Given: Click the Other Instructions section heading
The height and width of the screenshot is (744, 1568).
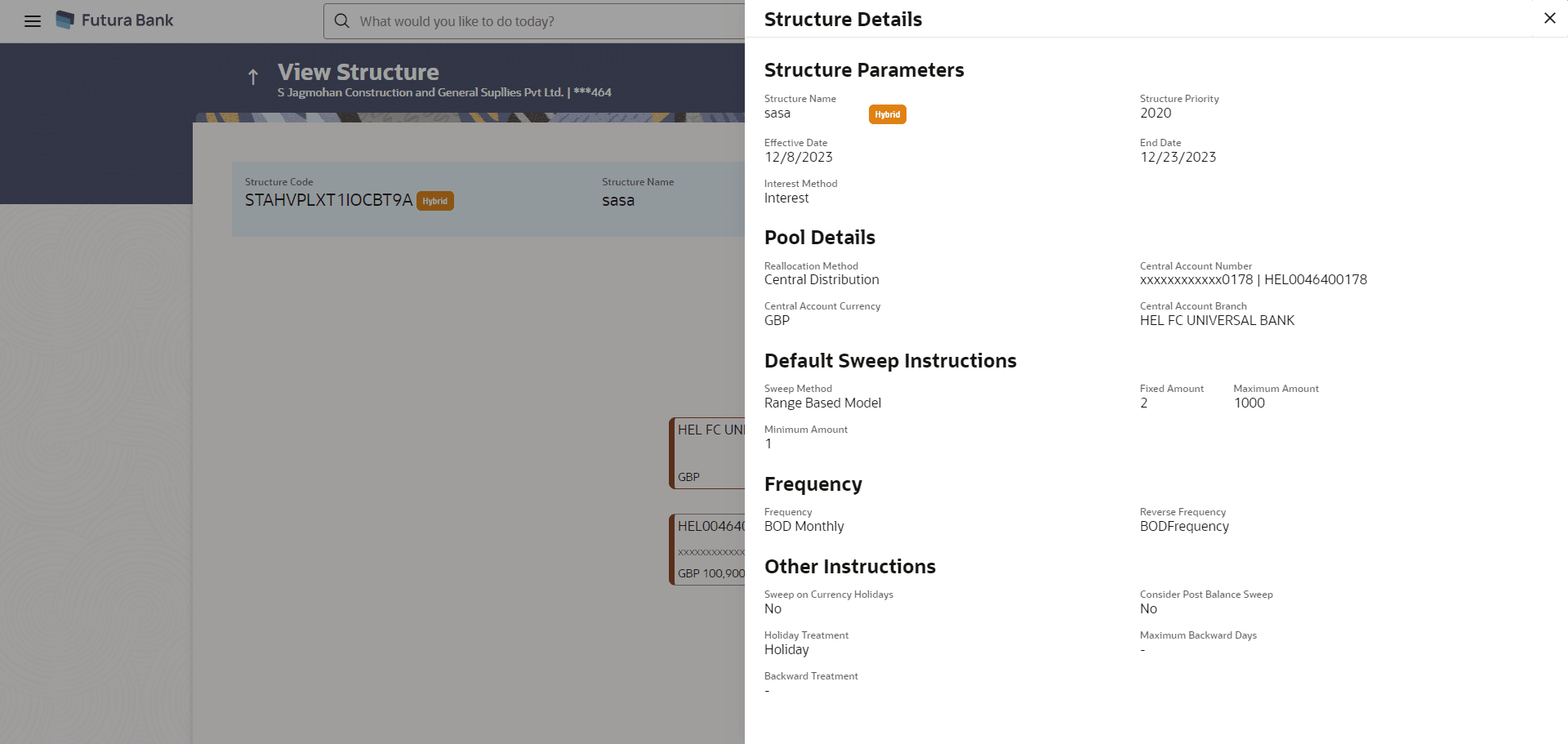Looking at the screenshot, I should pyautogui.click(x=849, y=567).
